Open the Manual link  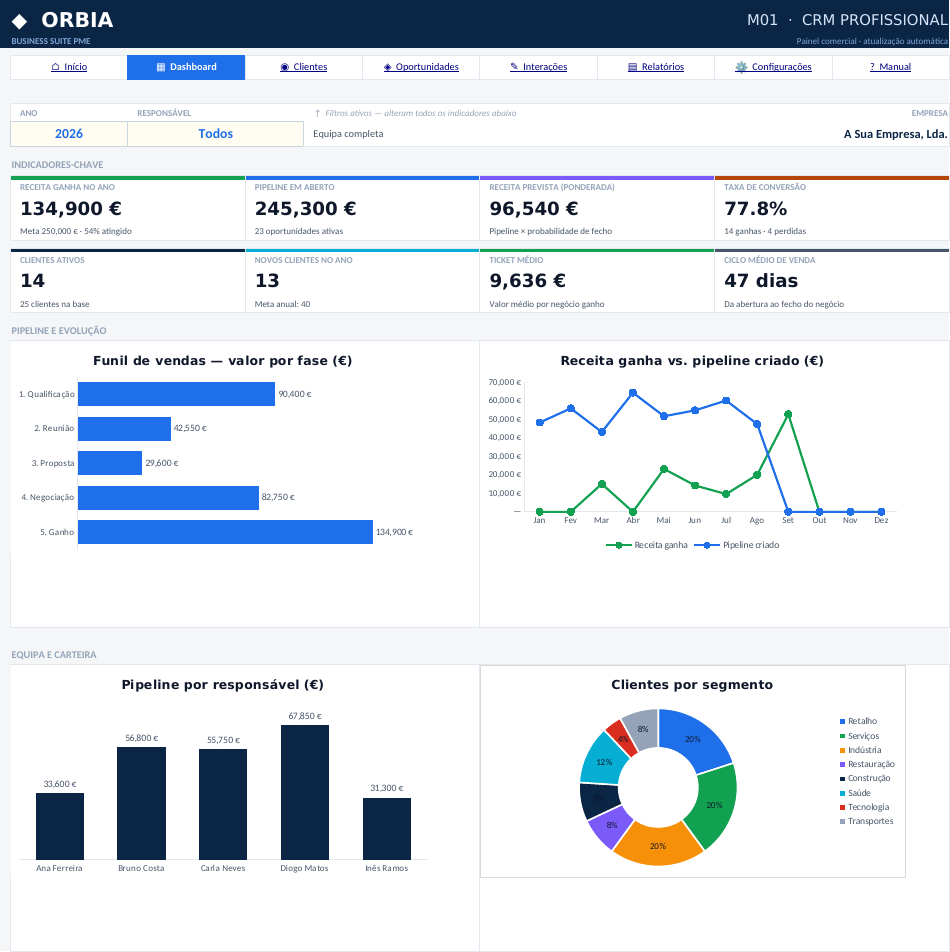(x=891, y=67)
